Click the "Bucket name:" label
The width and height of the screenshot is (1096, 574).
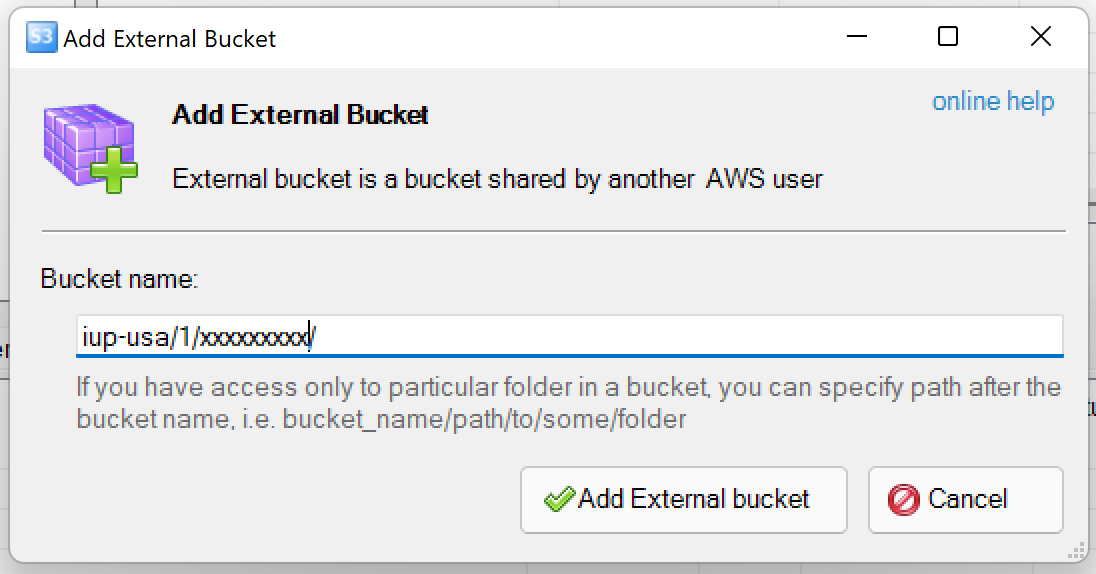coord(119,279)
